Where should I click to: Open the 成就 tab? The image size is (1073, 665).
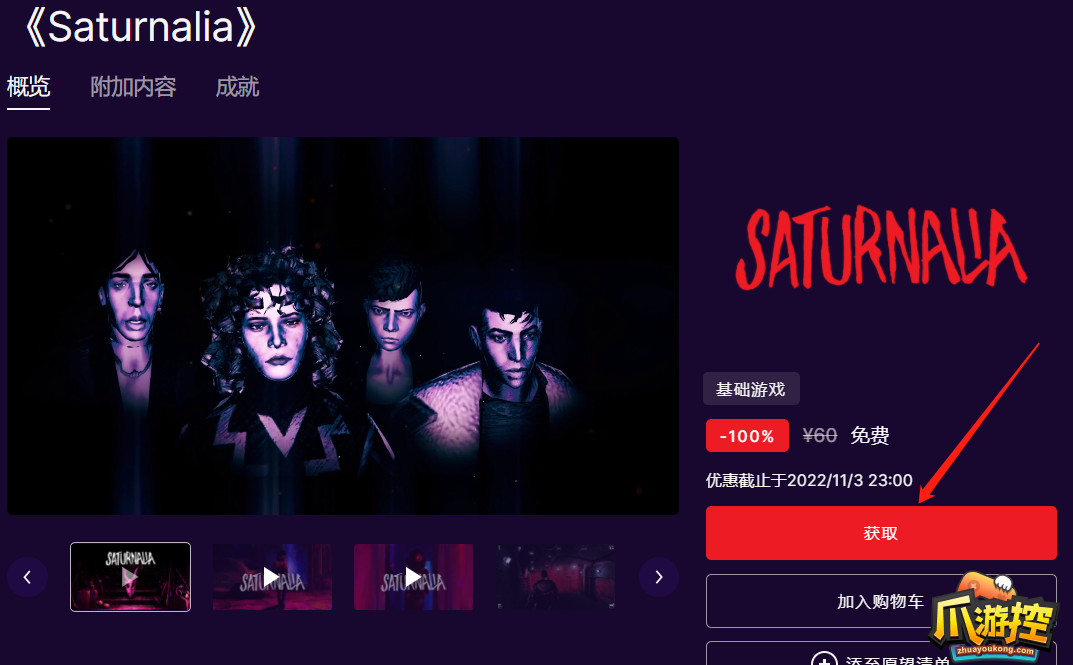tap(237, 87)
